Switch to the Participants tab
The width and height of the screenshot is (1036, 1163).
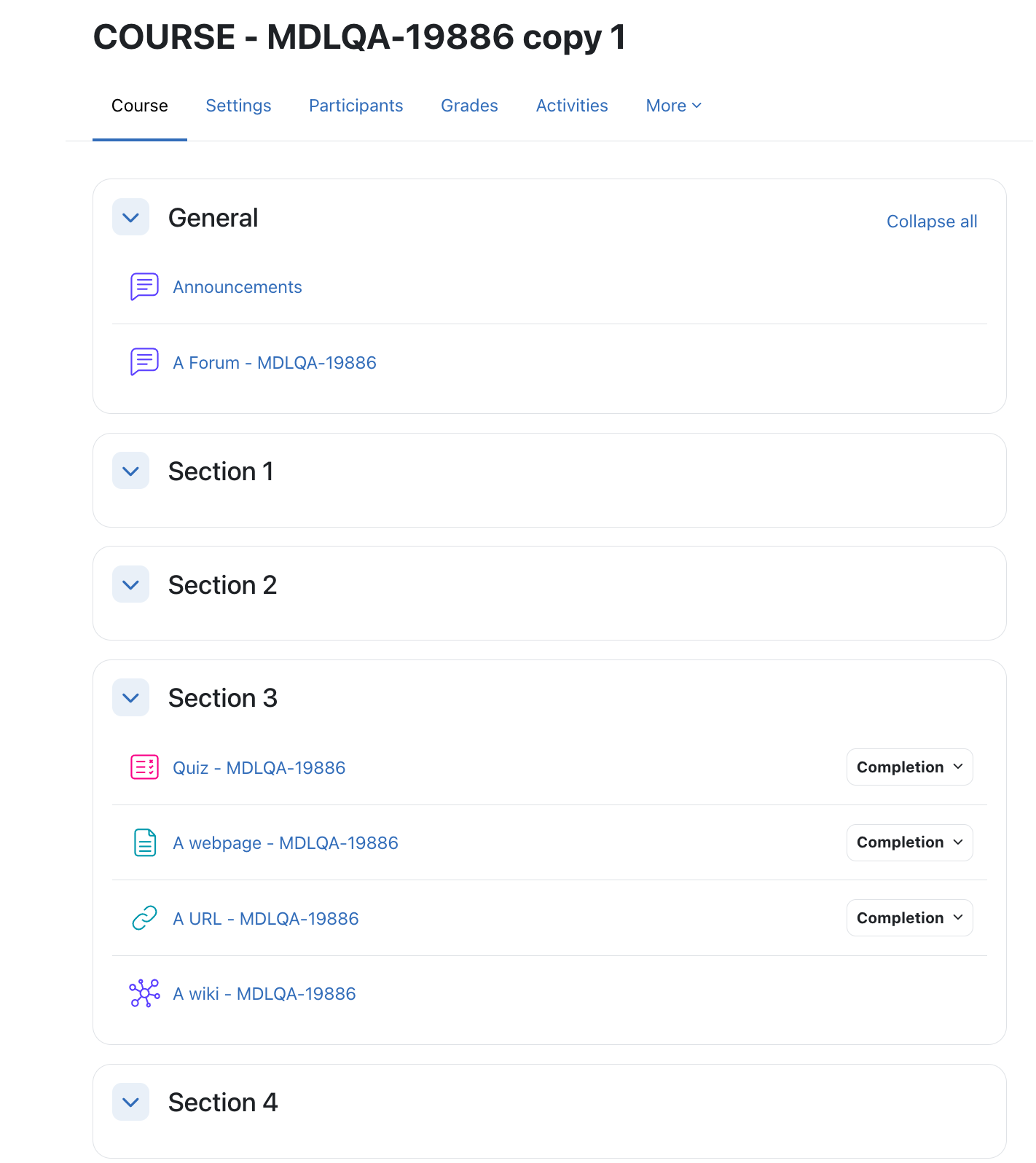(x=356, y=106)
